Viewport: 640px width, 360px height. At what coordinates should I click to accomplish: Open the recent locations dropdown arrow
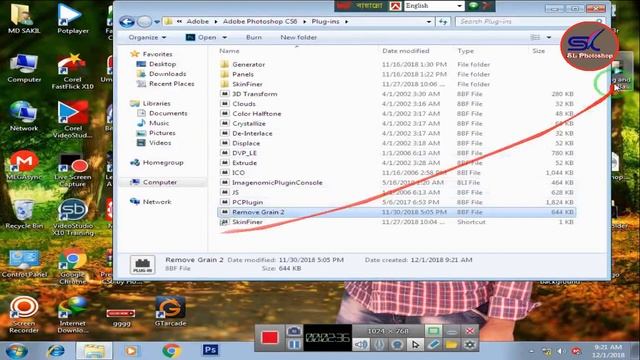pos(157,22)
